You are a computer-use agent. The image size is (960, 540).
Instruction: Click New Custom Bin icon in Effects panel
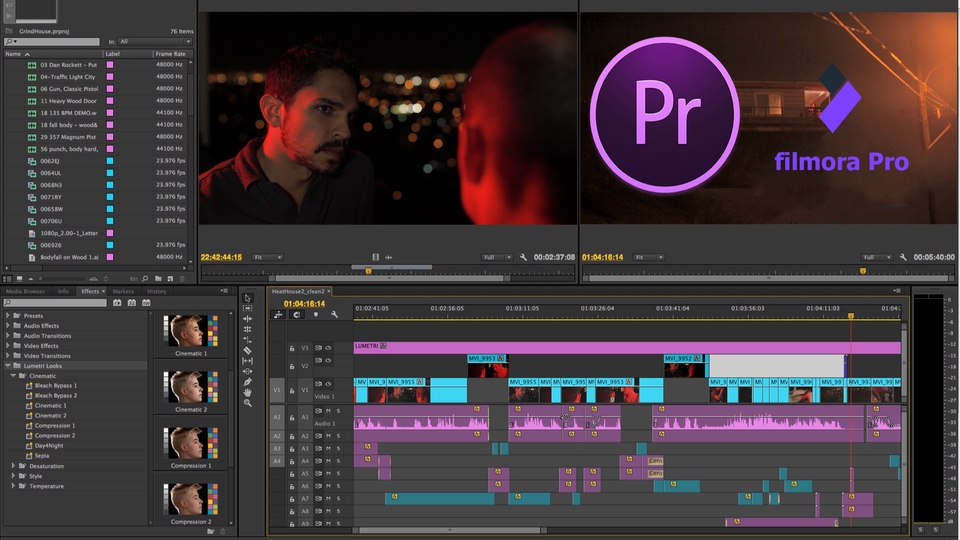pos(211,531)
